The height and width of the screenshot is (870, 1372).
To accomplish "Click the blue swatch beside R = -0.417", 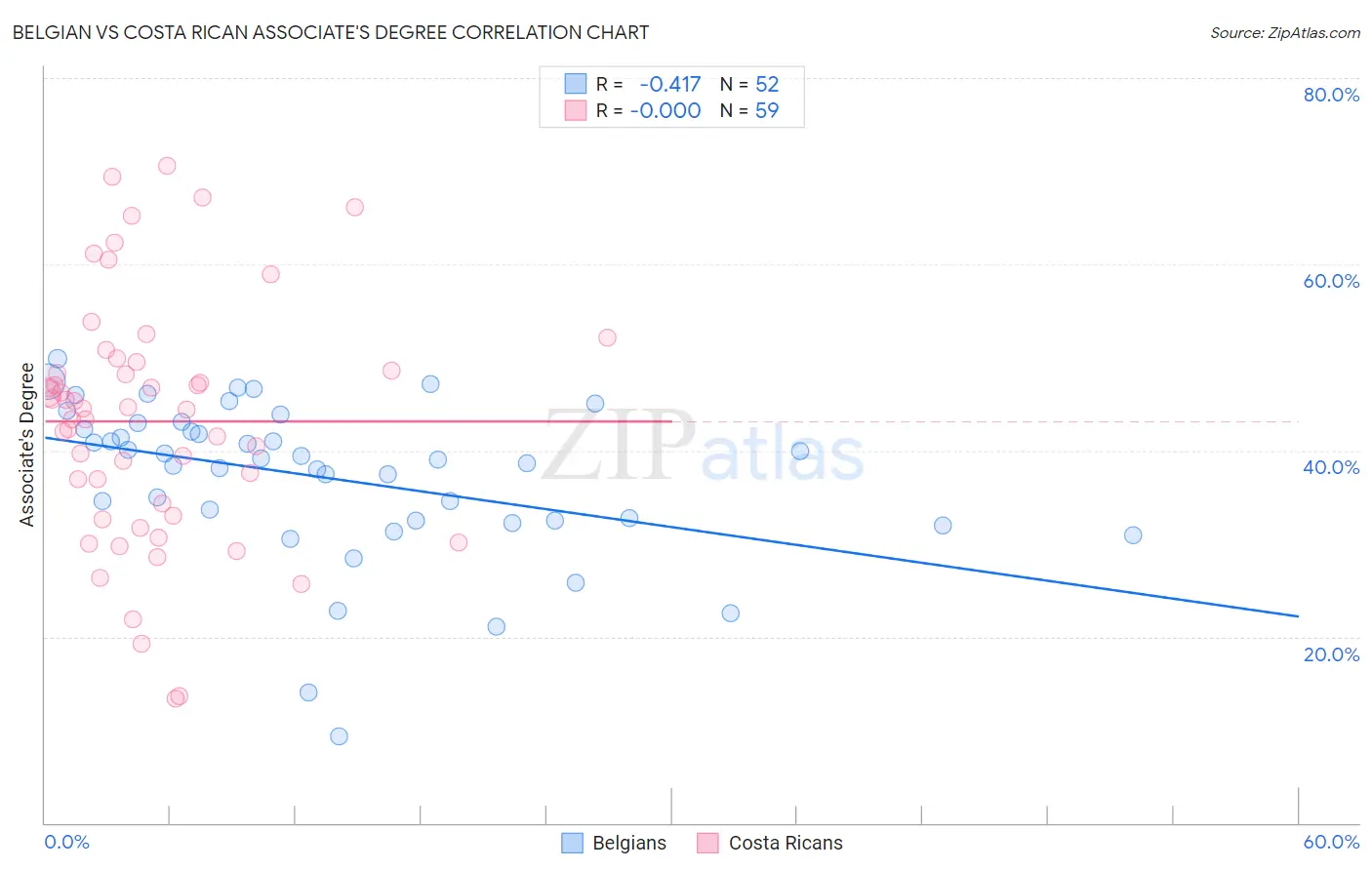I will (x=576, y=84).
